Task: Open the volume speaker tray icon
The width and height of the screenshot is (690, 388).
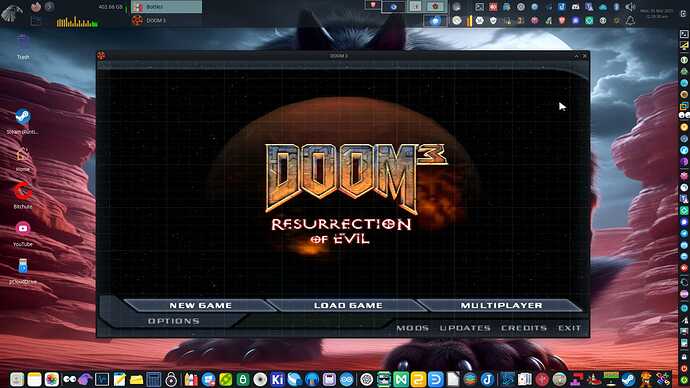Action: click(630, 7)
